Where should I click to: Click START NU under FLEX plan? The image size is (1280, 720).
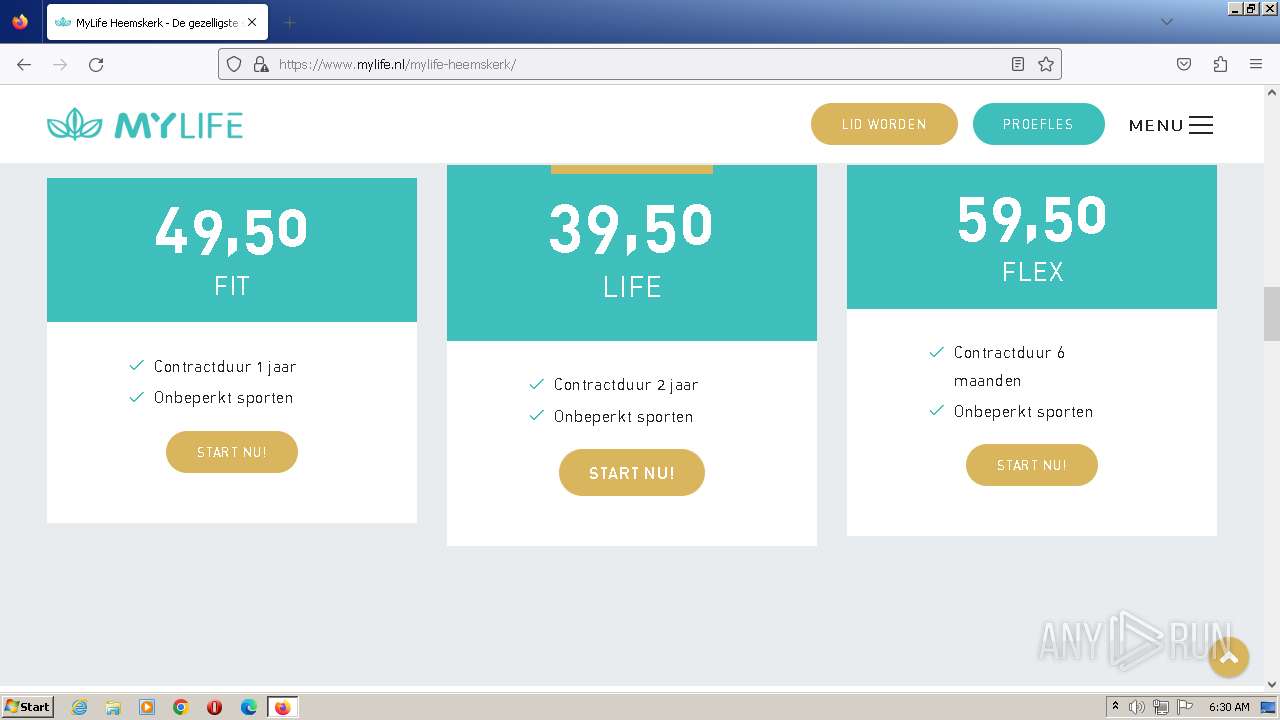click(x=1032, y=465)
